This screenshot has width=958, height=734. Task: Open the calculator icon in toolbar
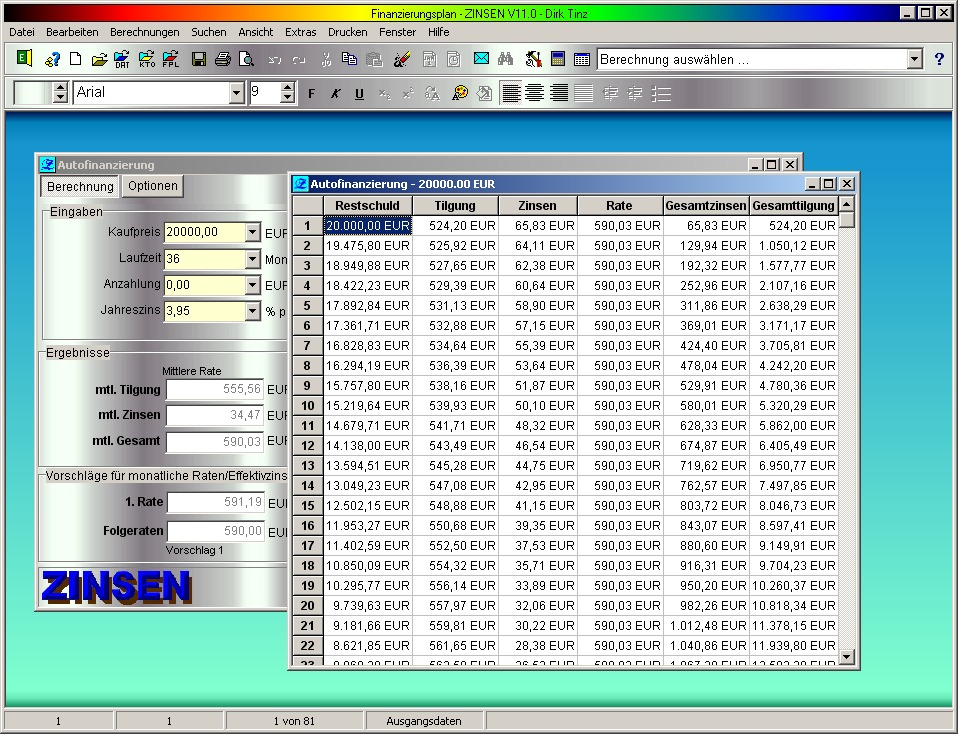point(557,59)
